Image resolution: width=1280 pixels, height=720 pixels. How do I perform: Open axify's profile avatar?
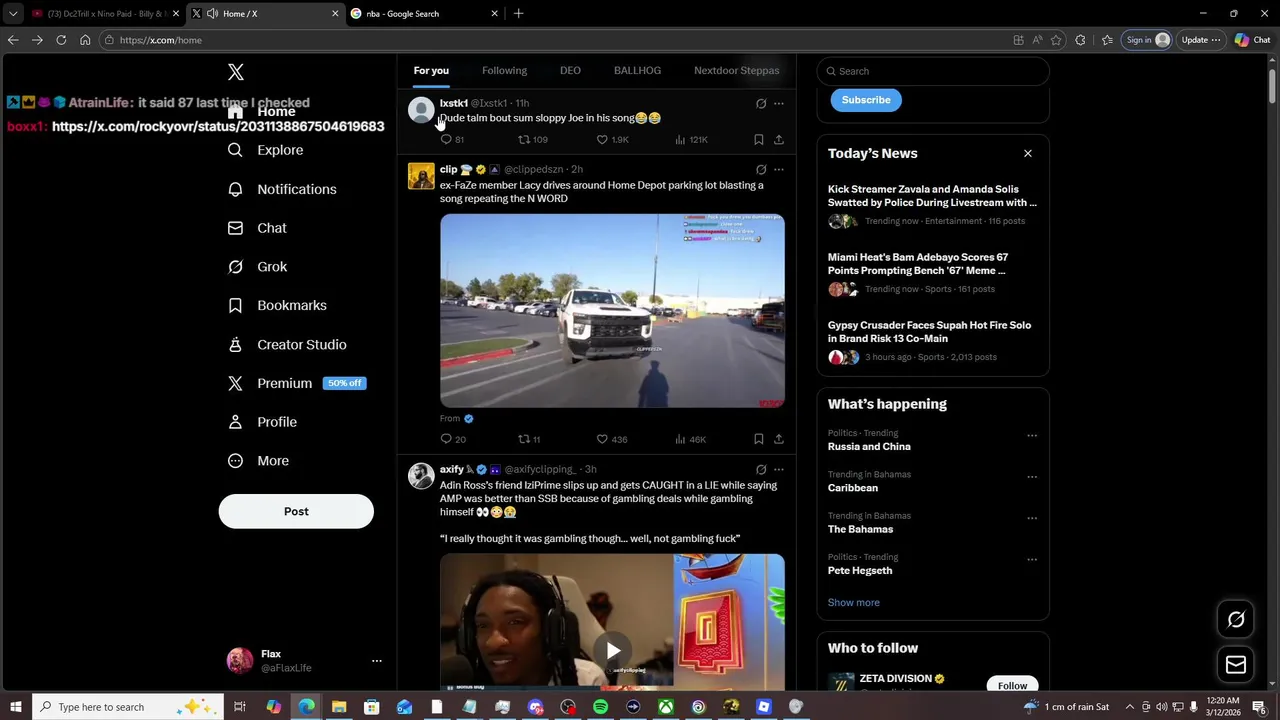(421, 476)
